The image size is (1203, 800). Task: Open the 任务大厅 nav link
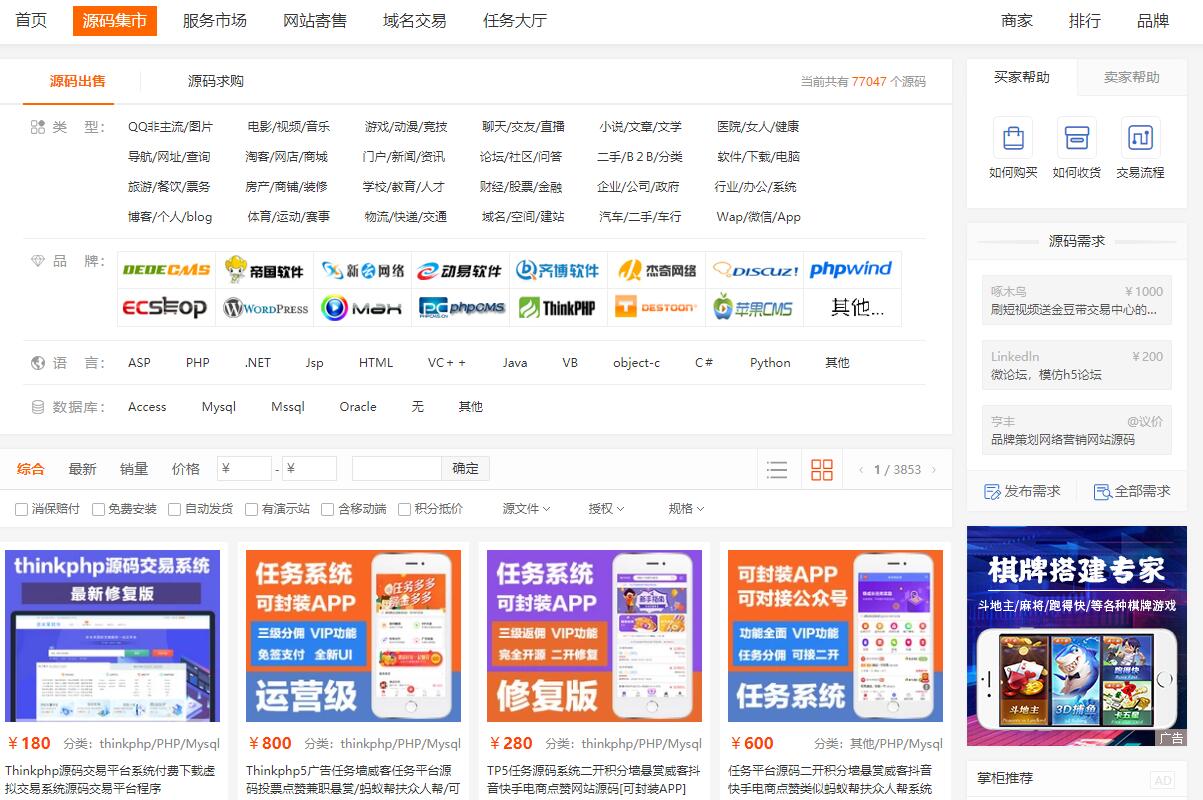pos(515,20)
